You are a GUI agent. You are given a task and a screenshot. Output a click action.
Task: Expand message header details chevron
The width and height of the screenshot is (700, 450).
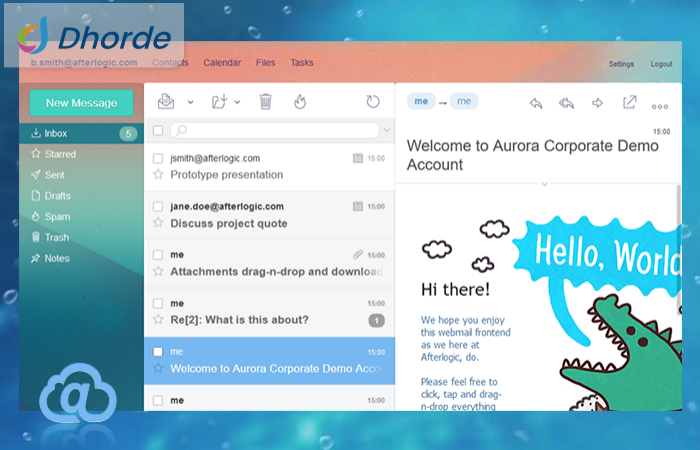click(x=544, y=183)
